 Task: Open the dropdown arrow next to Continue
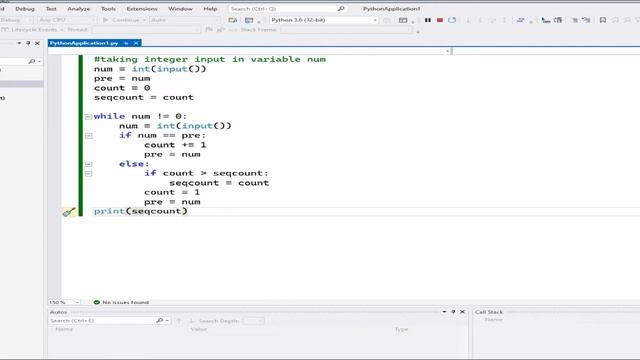(x=144, y=20)
